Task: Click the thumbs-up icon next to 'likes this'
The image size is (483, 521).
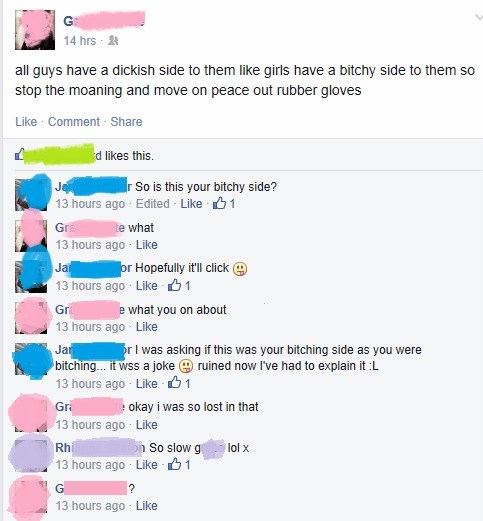Action: click(20, 155)
